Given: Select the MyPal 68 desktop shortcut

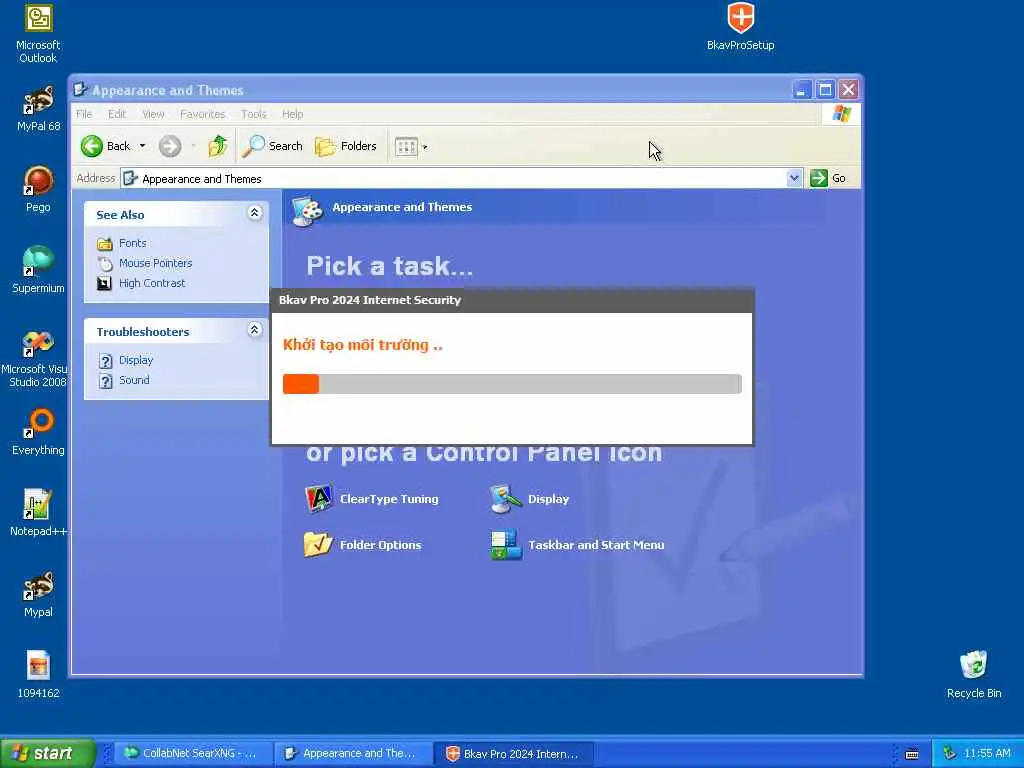Looking at the screenshot, I should pyautogui.click(x=38, y=109).
